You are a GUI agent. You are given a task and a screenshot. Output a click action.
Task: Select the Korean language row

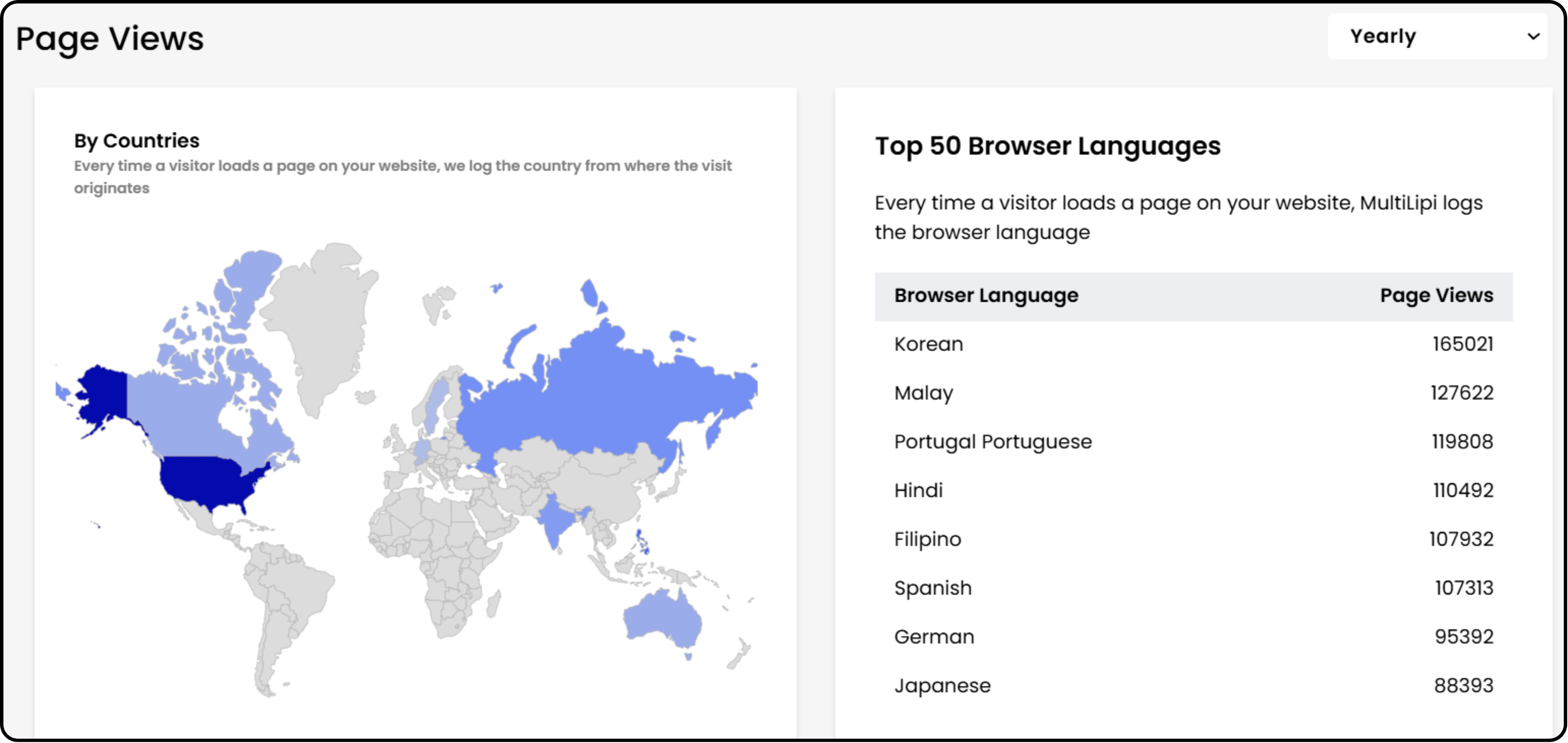pos(1194,345)
